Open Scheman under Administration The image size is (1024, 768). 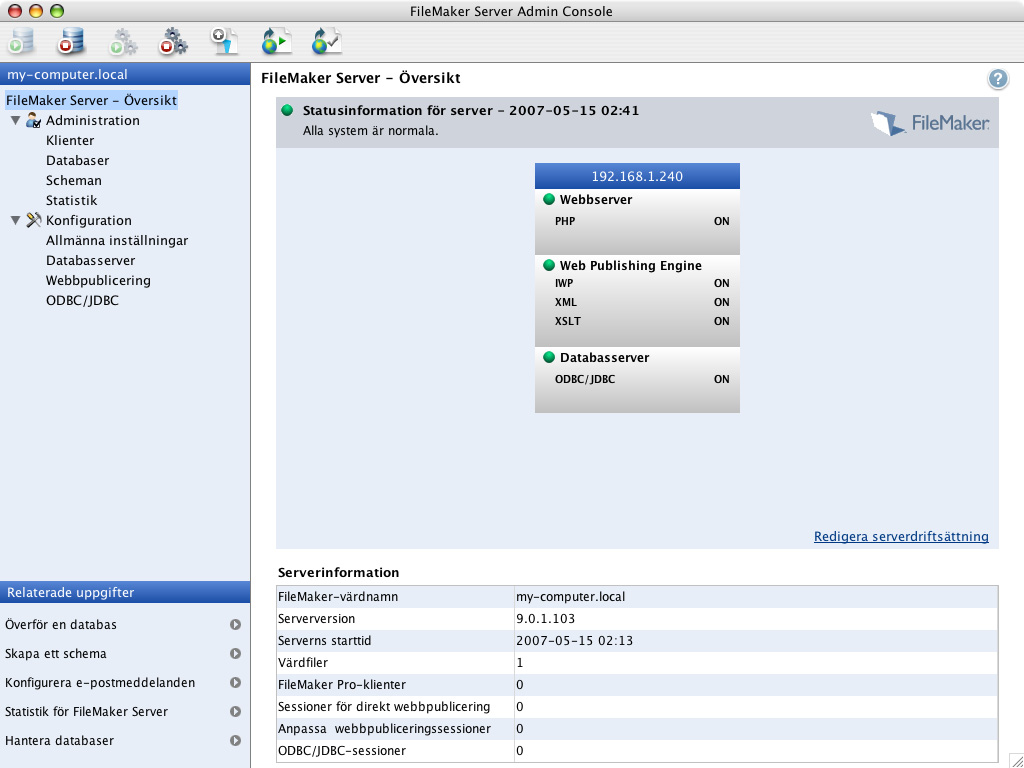coord(74,180)
